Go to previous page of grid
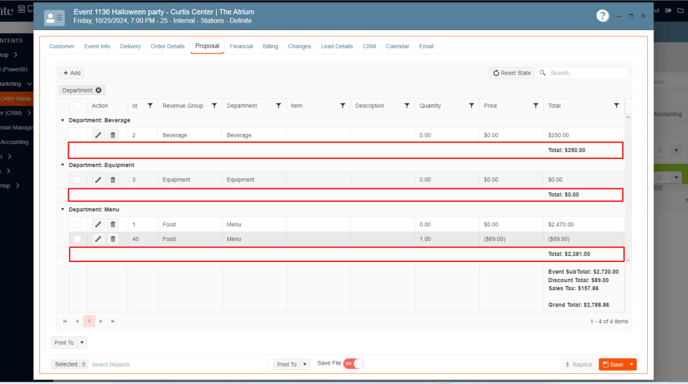Screen dimensions: 688x384 (x=77, y=321)
